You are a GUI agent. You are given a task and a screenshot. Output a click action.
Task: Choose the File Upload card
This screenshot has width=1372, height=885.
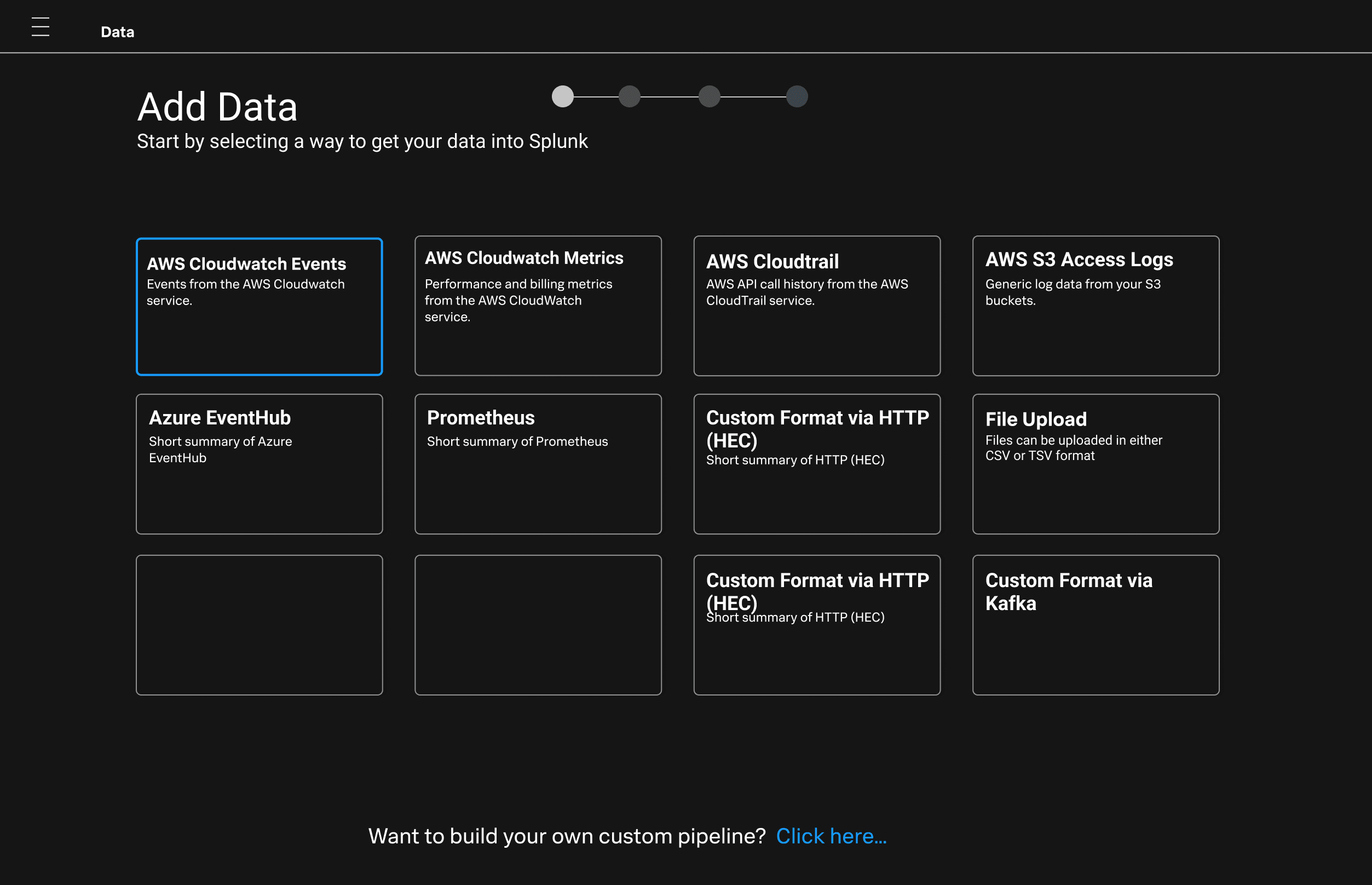[x=1095, y=464]
